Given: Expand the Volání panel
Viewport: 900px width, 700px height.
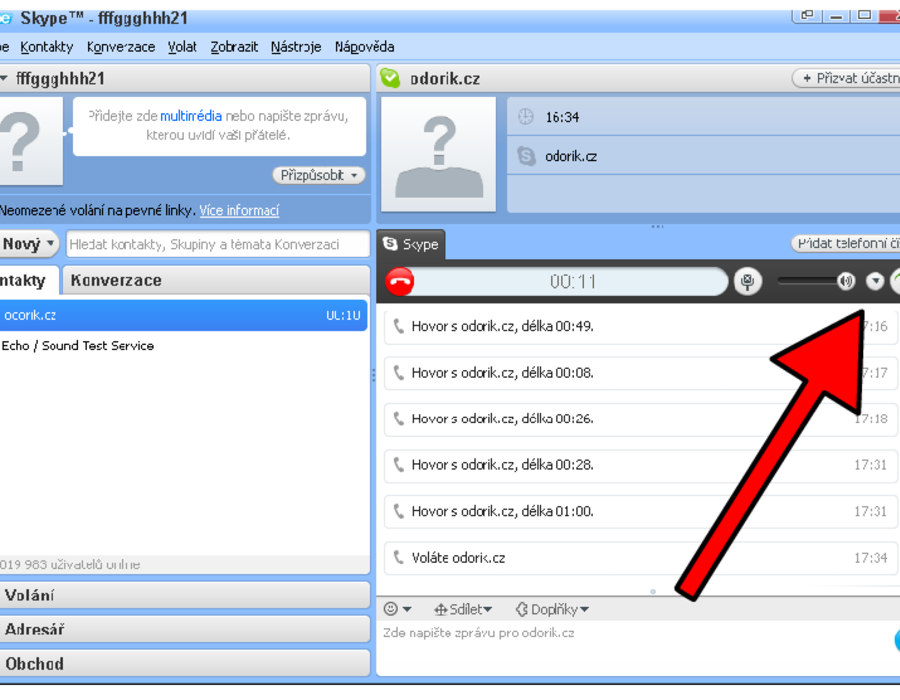Looking at the screenshot, I should click(185, 595).
